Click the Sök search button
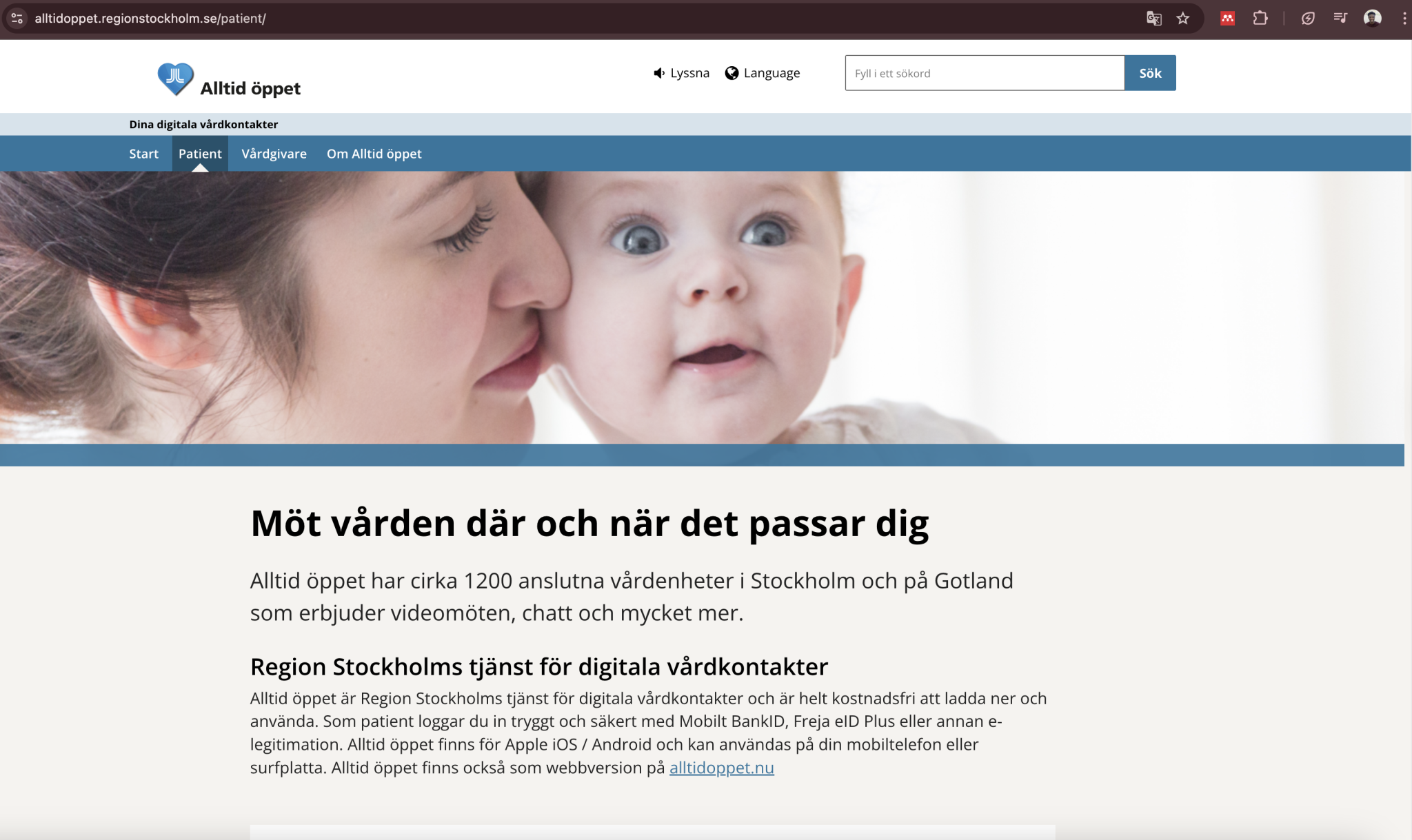 click(x=1150, y=73)
